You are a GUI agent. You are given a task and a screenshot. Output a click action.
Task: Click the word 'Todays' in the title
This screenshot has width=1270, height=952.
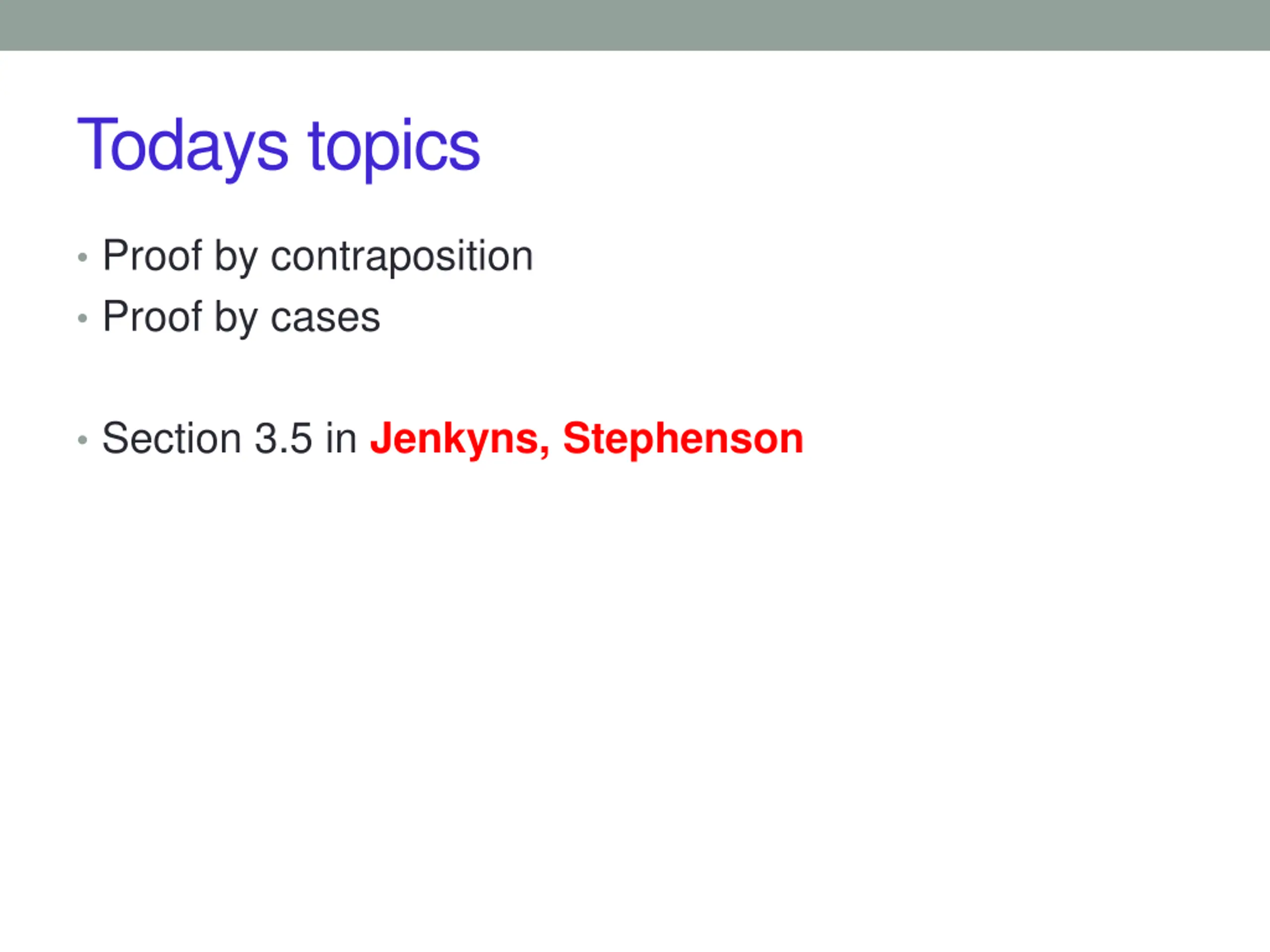(x=183, y=148)
